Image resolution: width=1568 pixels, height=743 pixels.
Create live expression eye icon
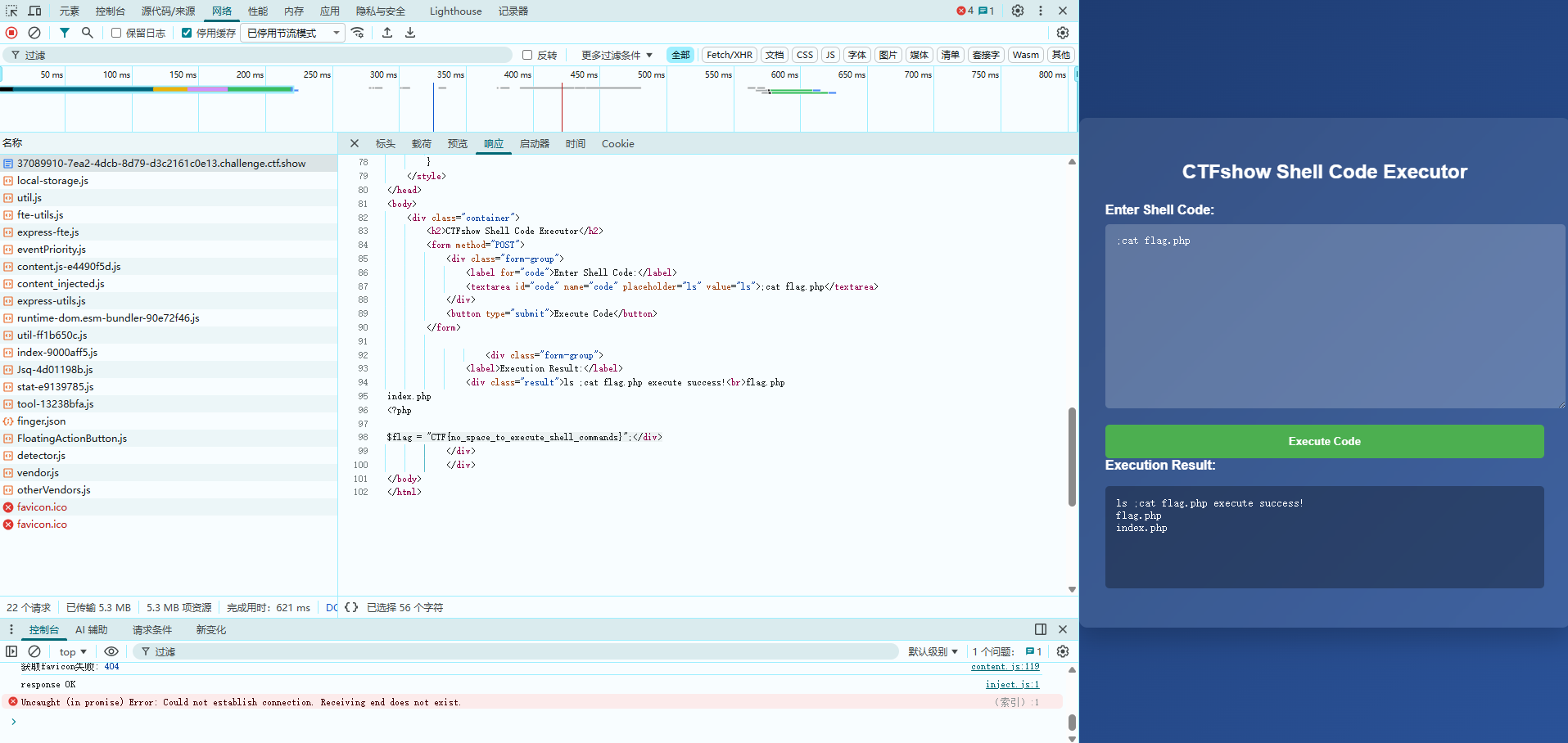111,651
